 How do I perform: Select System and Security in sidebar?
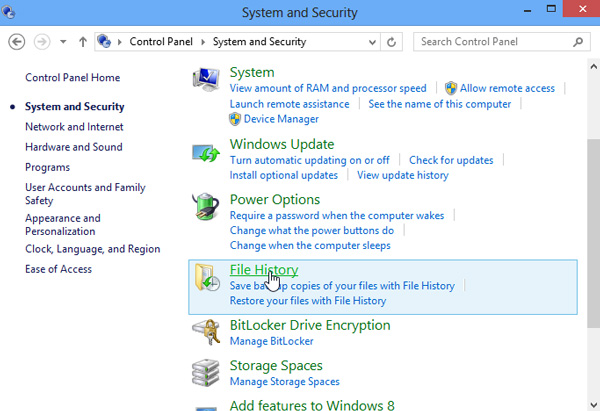pos(75,106)
